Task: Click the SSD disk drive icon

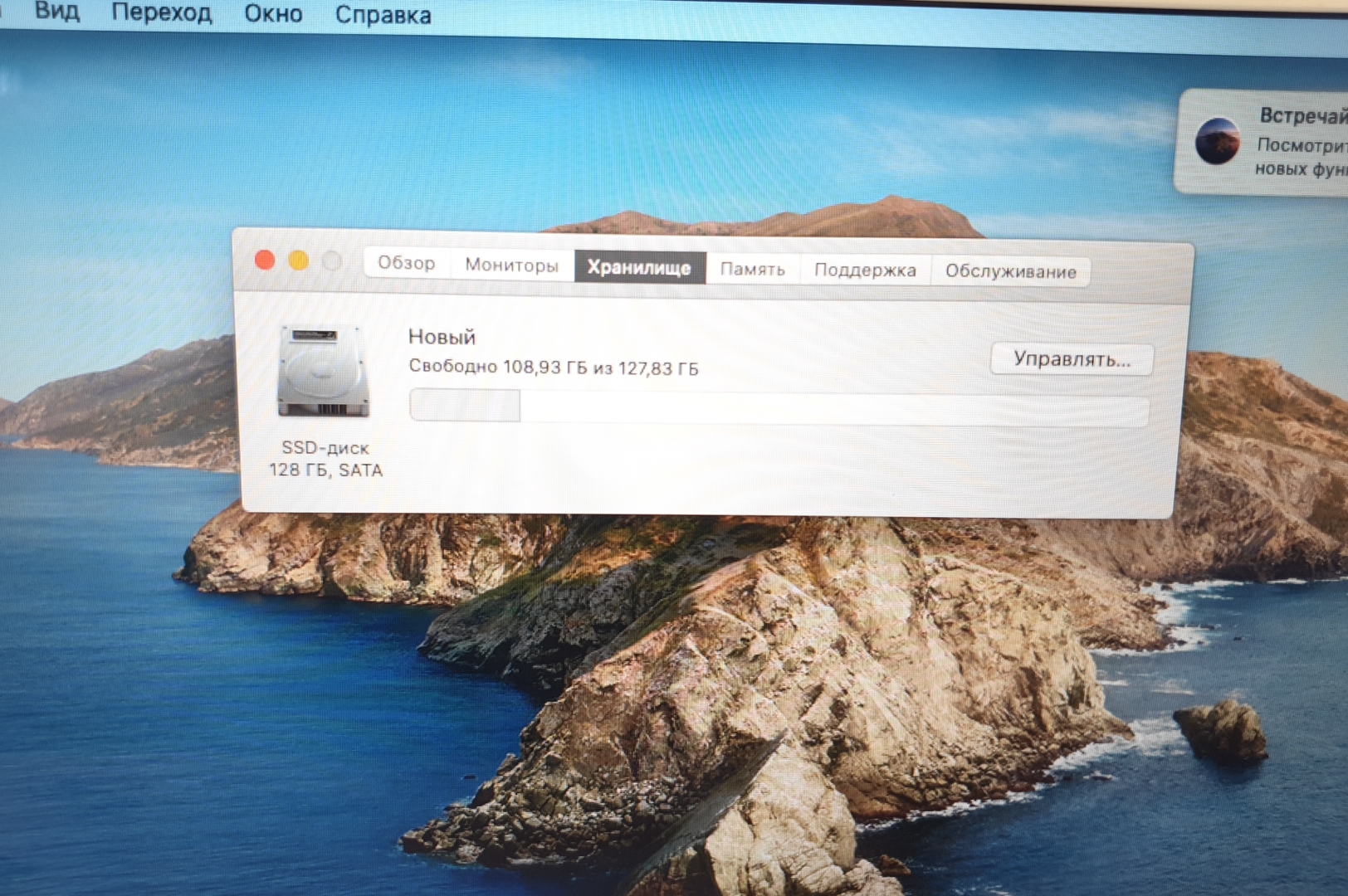Action: tap(323, 371)
